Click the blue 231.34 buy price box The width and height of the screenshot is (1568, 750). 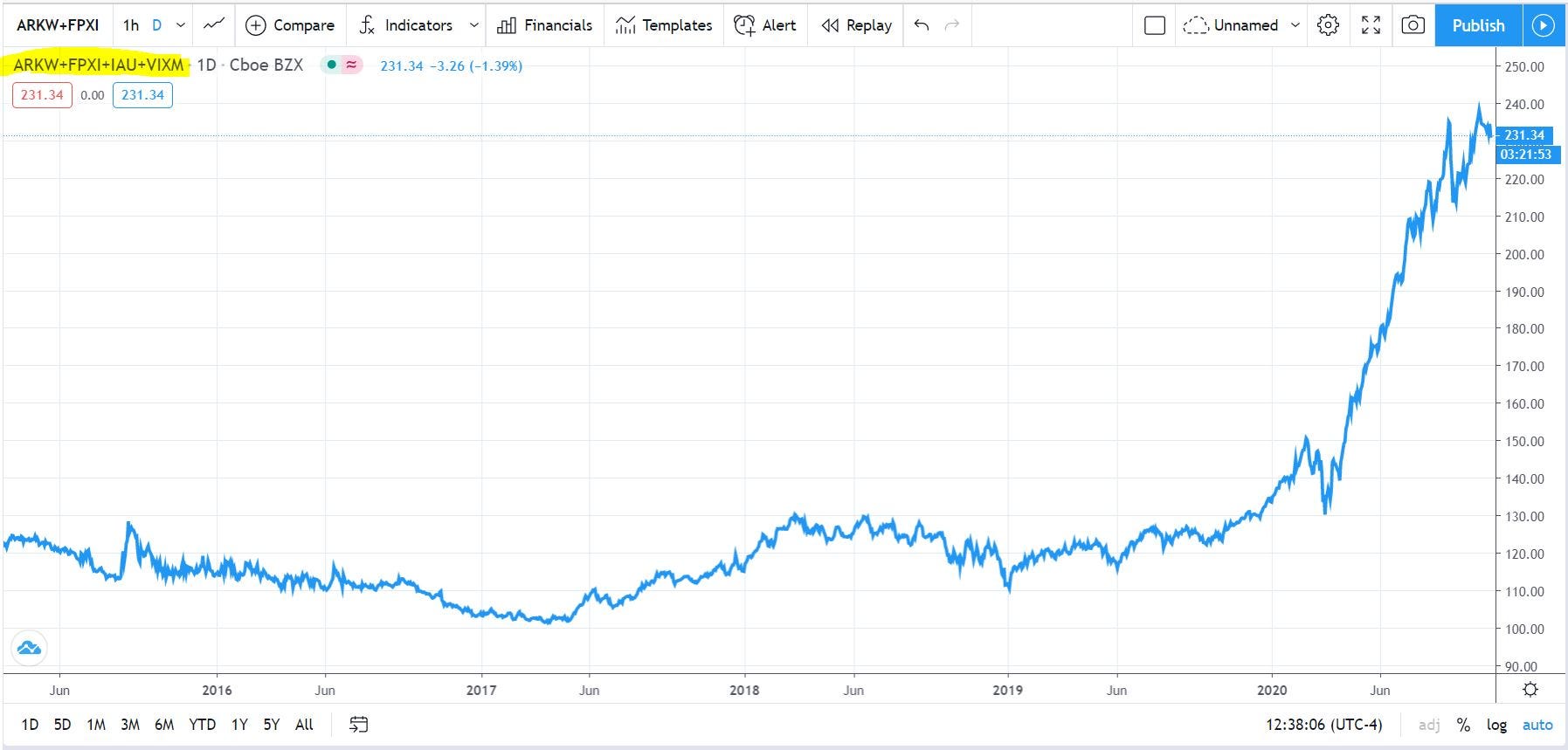point(142,95)
